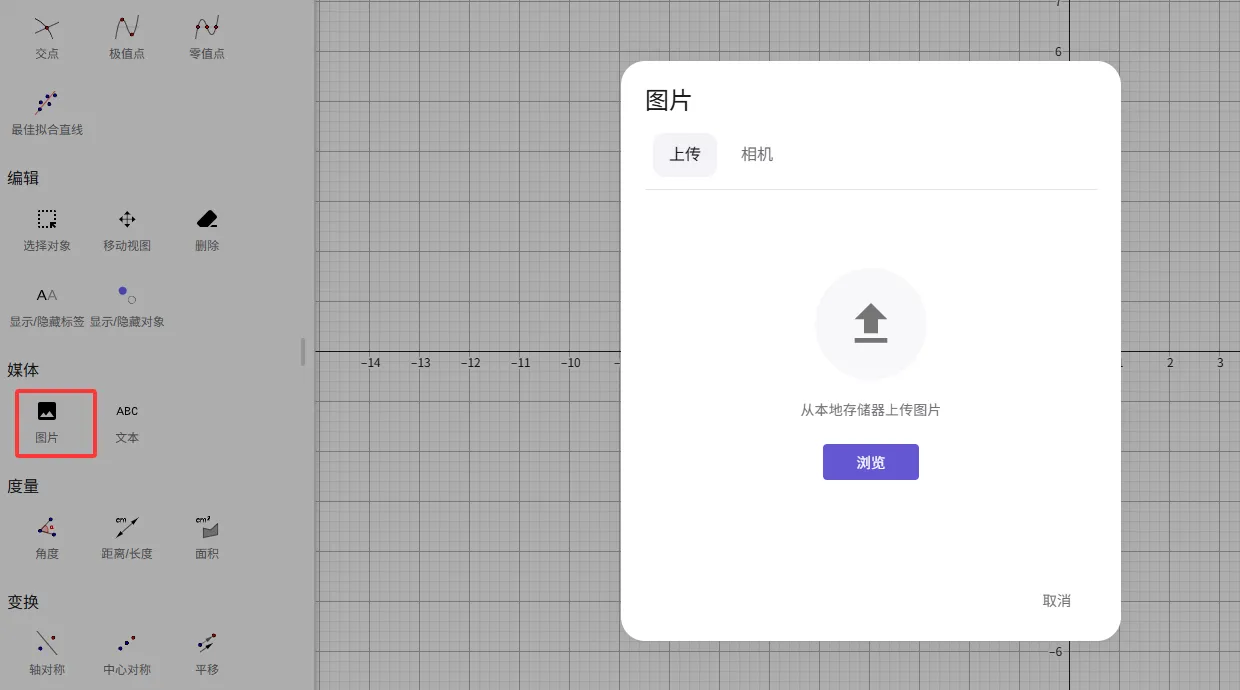Activate the 选择对象 selection tool
The height and width of the screenshot is (690, 1240).
47,228
